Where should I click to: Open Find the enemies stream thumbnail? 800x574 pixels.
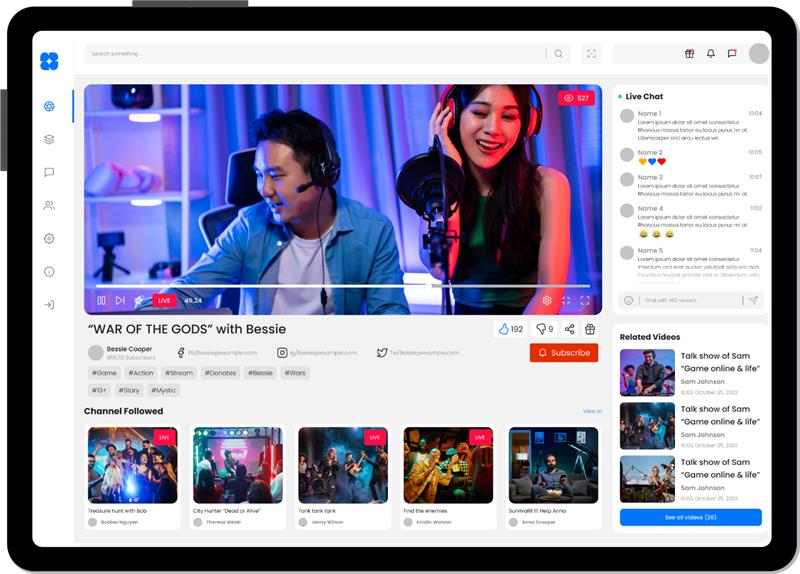(448, 465)
